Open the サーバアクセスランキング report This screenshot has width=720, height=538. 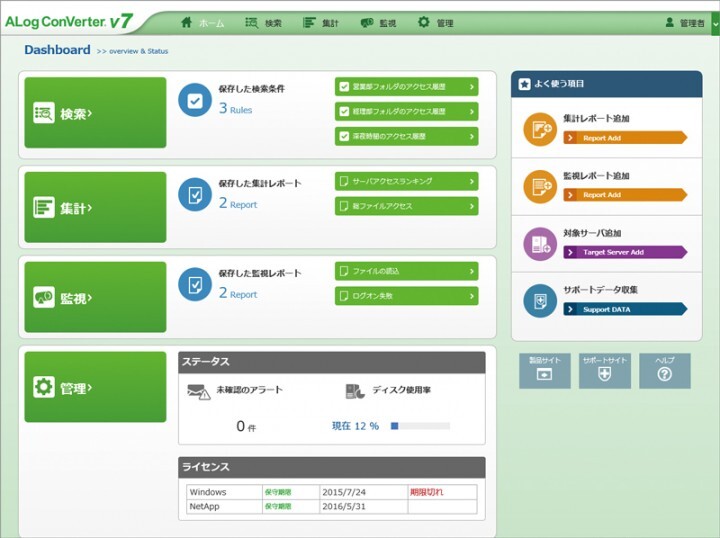406,181
